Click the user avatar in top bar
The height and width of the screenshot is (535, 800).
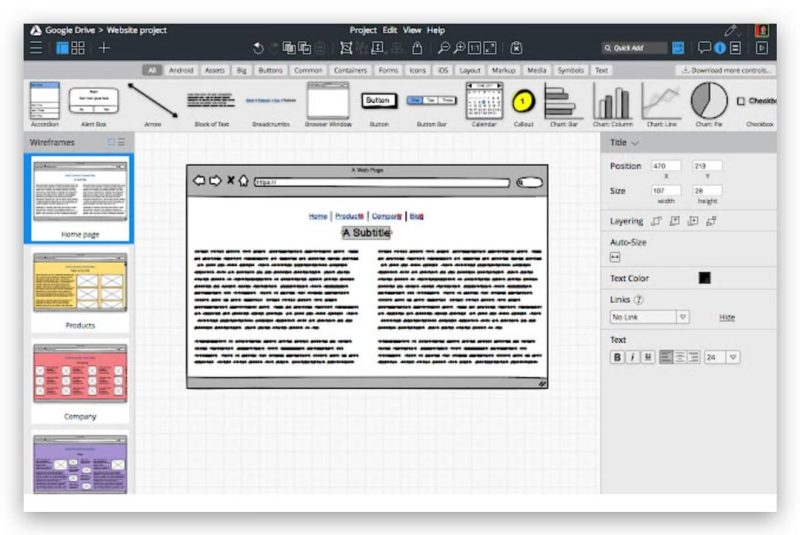click(762, 31)
